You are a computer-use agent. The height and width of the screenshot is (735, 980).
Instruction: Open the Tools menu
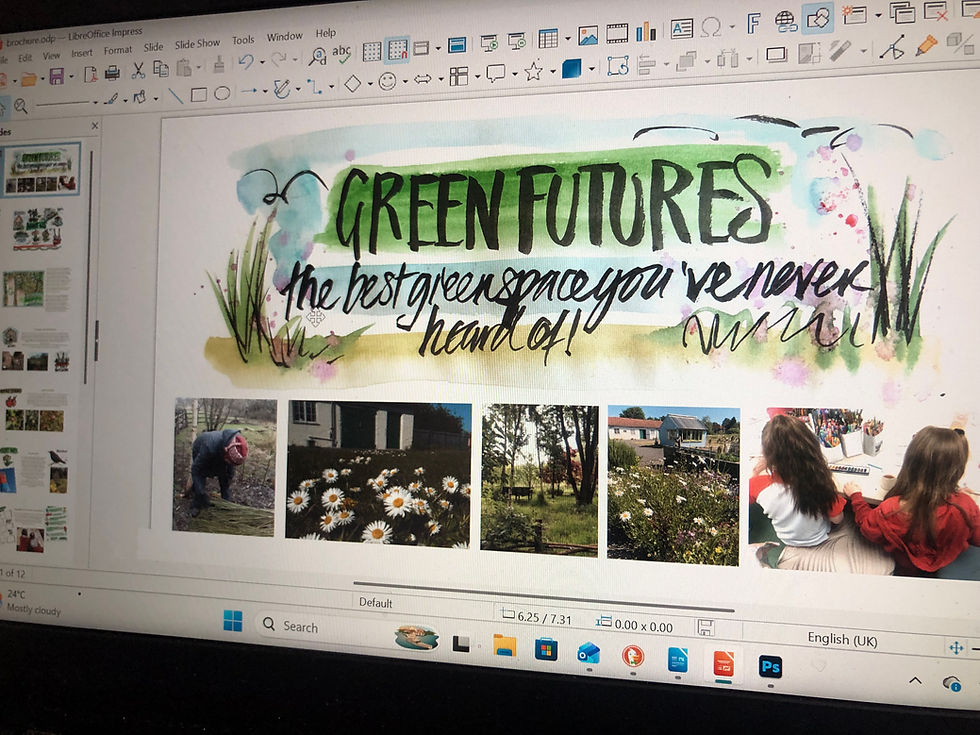coord(243,40)
